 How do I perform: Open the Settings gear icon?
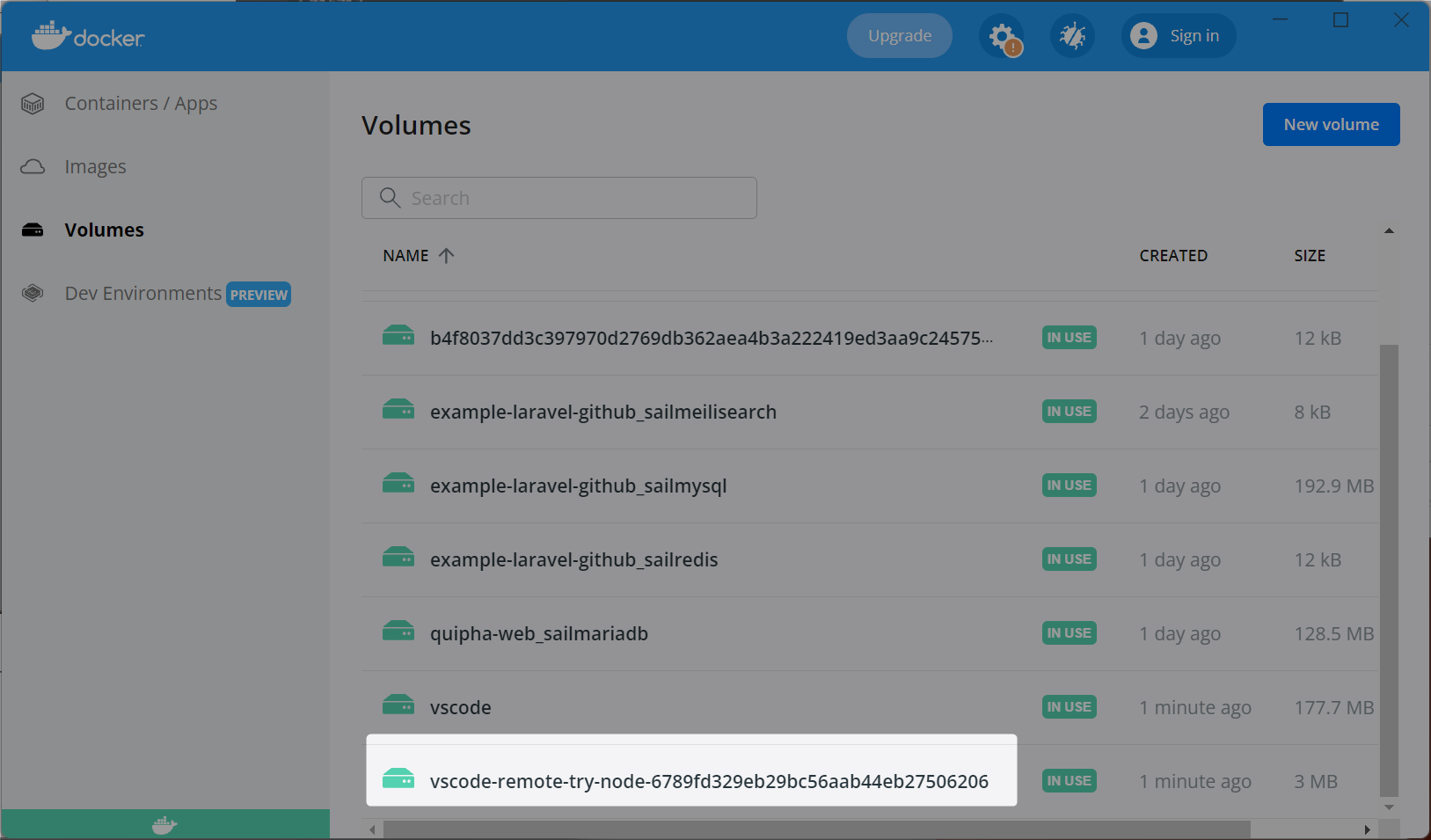pyautogui.click(x=1002, y=36)
